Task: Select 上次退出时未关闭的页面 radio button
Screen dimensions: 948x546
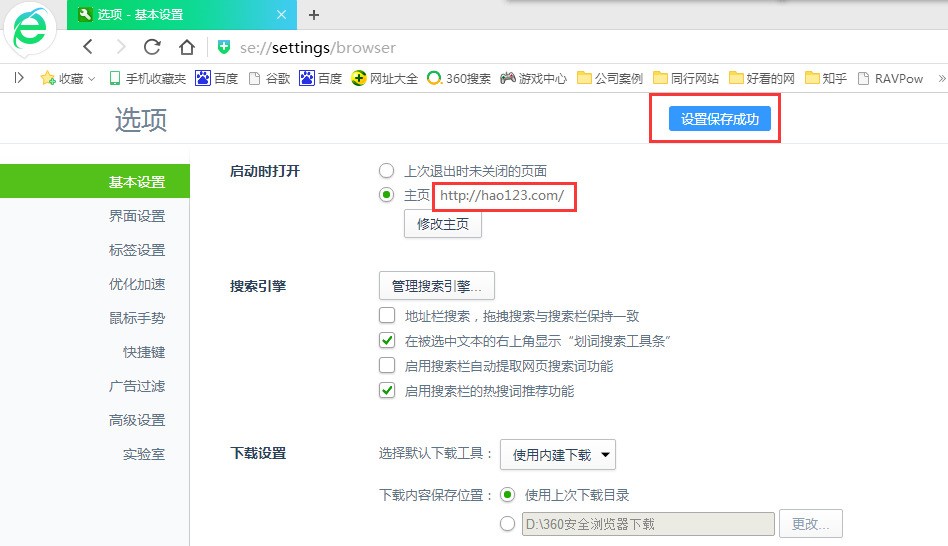Action: point(387,171)
